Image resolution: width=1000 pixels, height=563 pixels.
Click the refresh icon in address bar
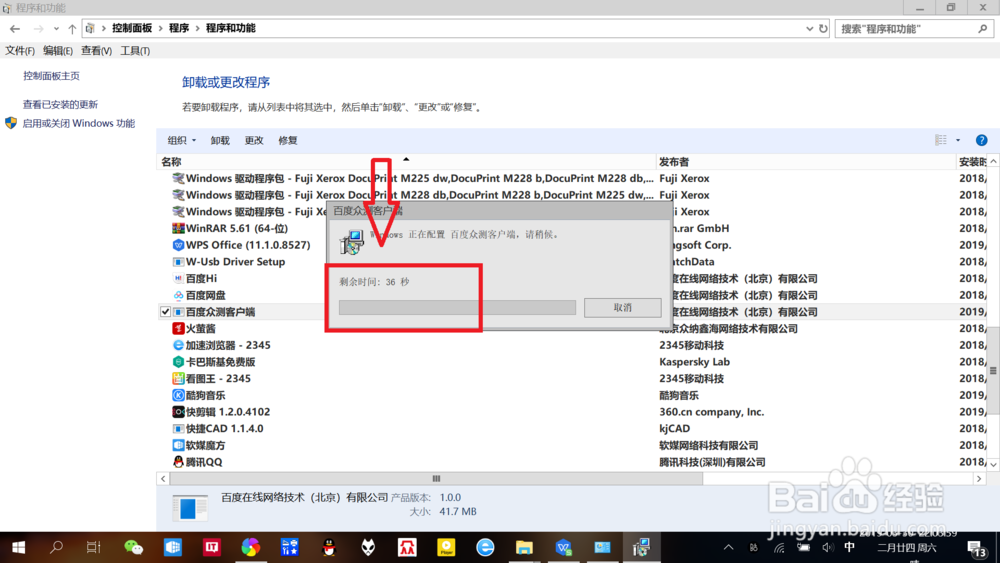(823, 29)
